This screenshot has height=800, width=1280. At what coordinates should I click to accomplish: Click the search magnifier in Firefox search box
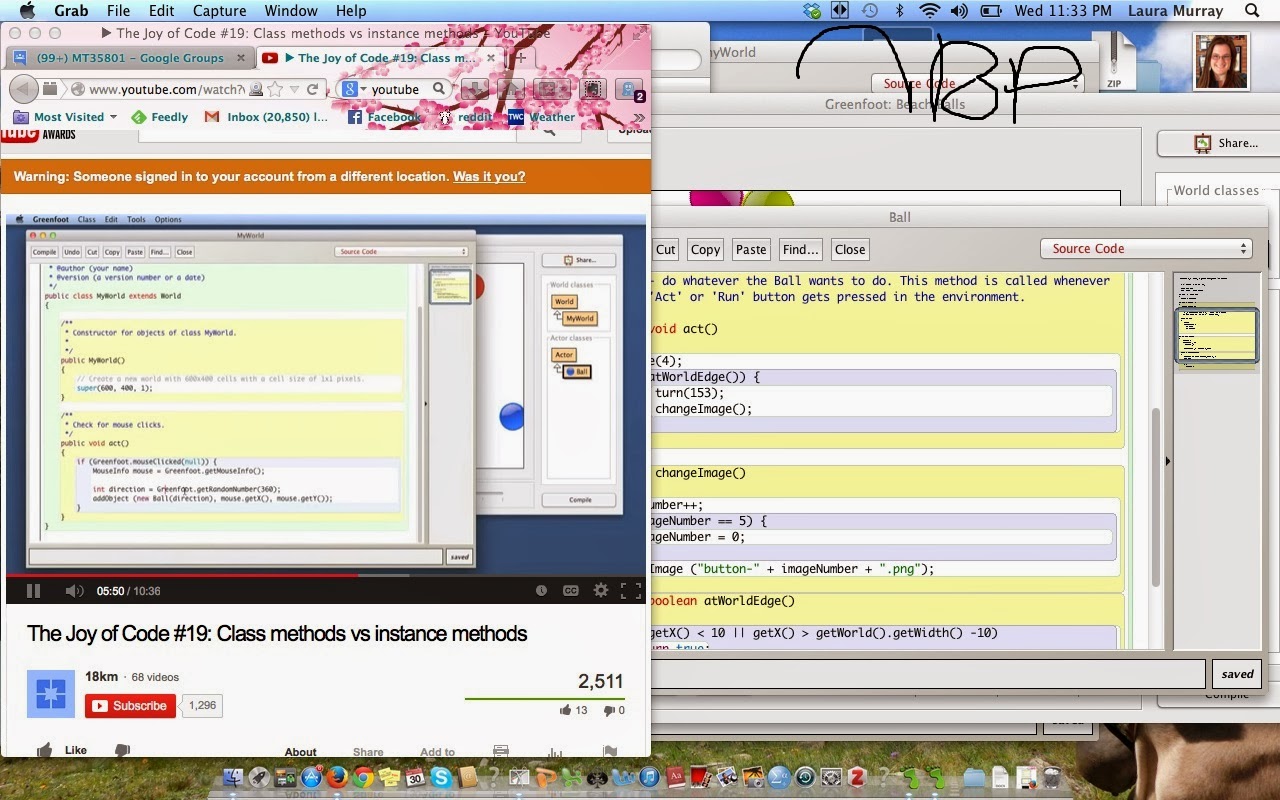coord(438,89)
